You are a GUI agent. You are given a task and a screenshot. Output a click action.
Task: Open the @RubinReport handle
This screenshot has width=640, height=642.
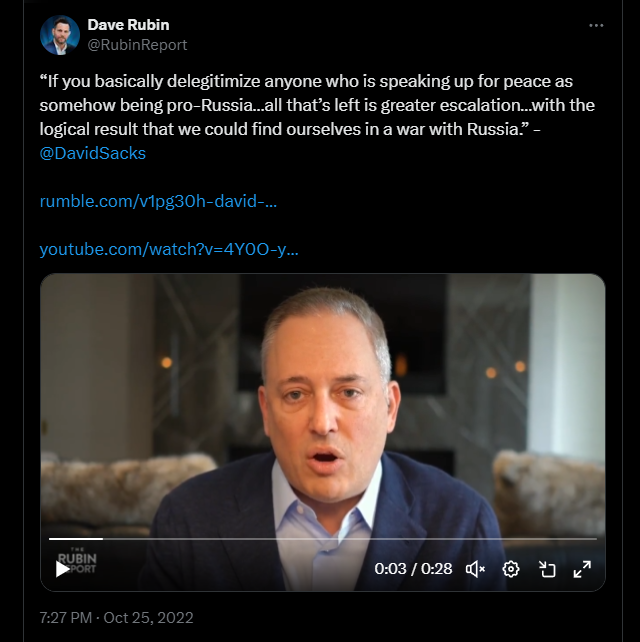tap(137, 45)
